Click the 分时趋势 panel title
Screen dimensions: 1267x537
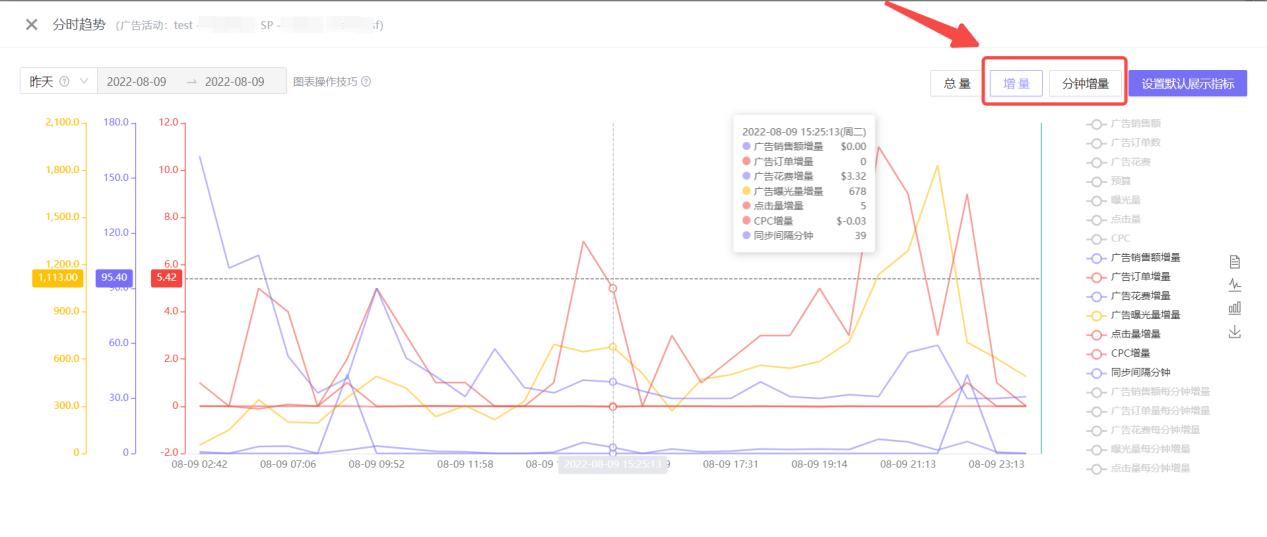point(78,24)
